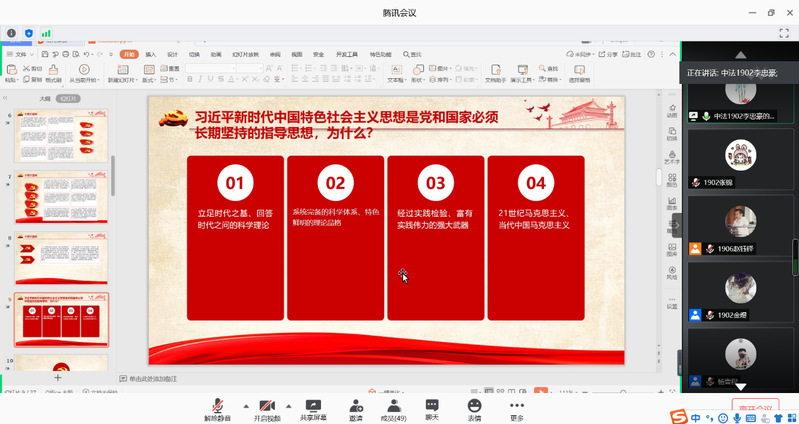
Task: Open the members list (成员 49)
Action: (394, 409)
